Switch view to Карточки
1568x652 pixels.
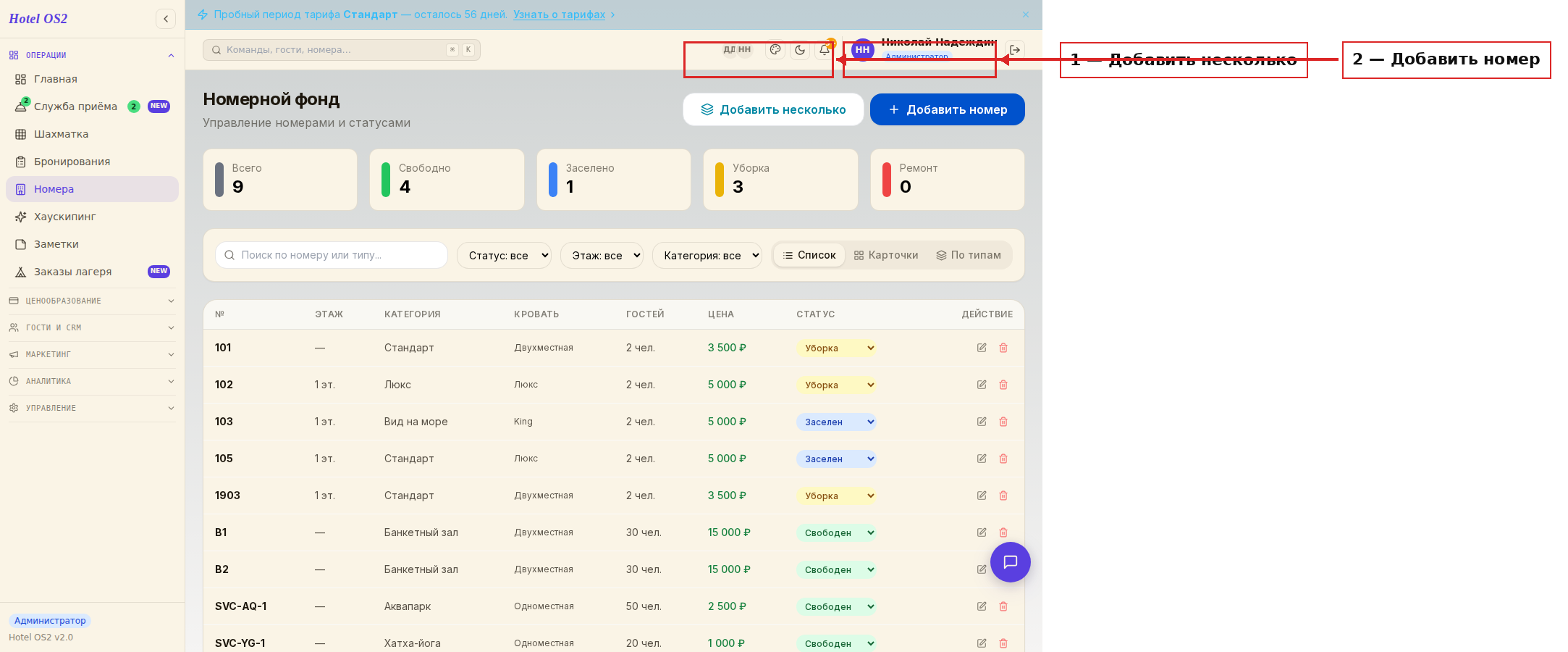tap(886, 255)
